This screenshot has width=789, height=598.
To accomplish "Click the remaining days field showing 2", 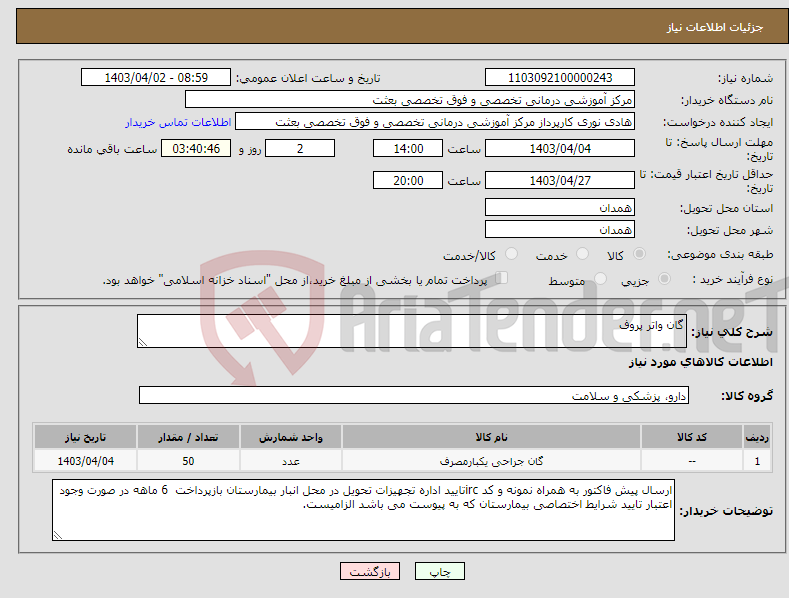I will [300, 148].
